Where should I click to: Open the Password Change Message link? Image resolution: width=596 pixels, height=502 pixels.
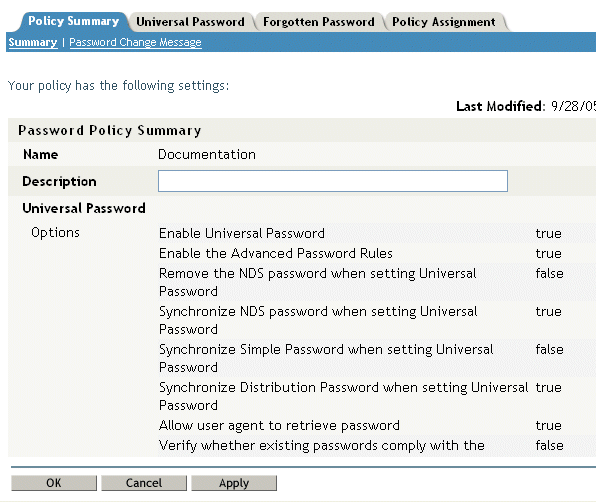coord(135,42)
